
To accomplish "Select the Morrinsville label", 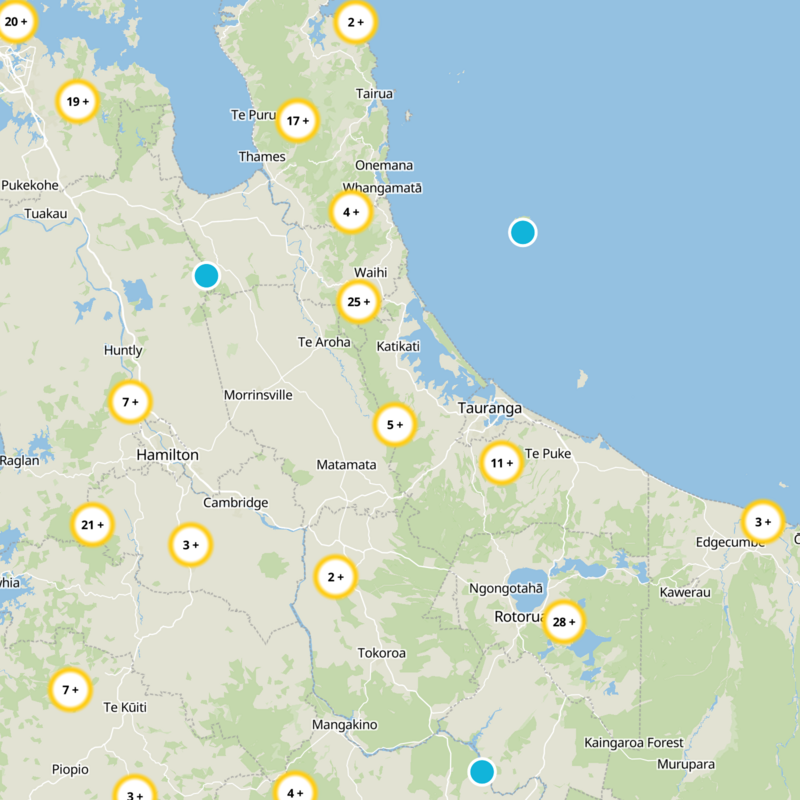I will 258,395.
